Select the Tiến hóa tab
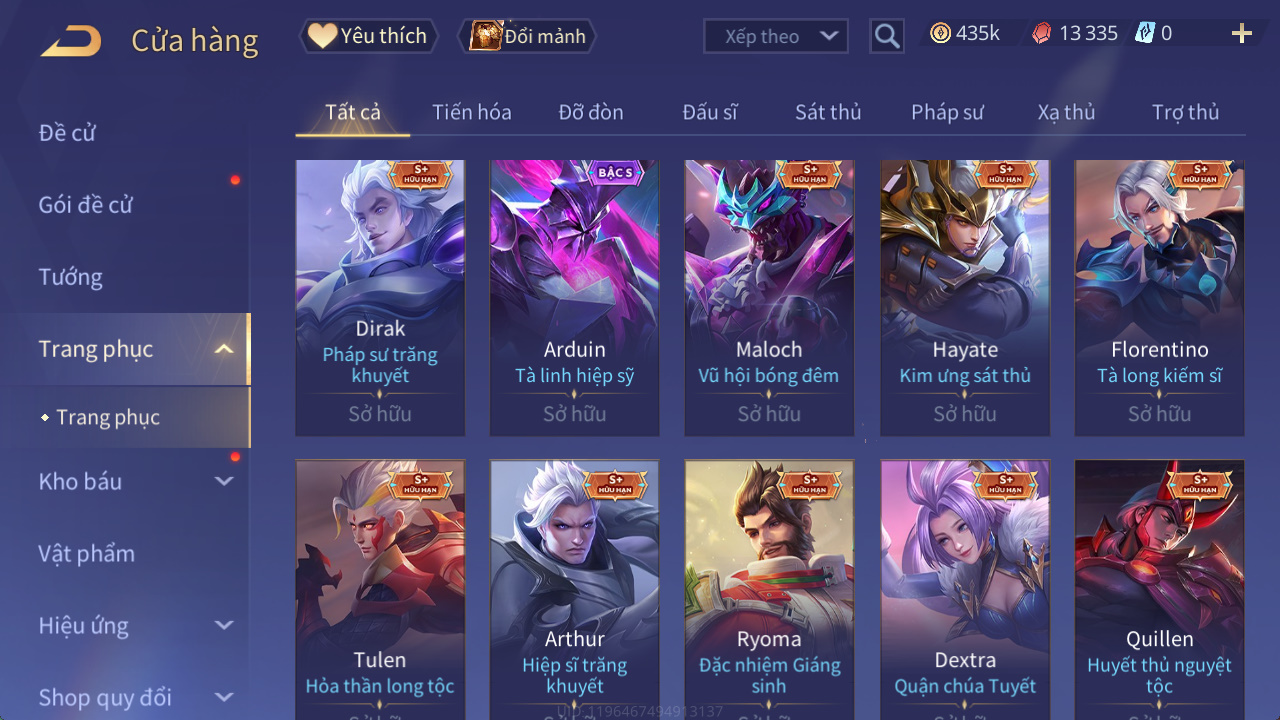The height and width of the screenshot is (720, 1280). pos(472,112)
